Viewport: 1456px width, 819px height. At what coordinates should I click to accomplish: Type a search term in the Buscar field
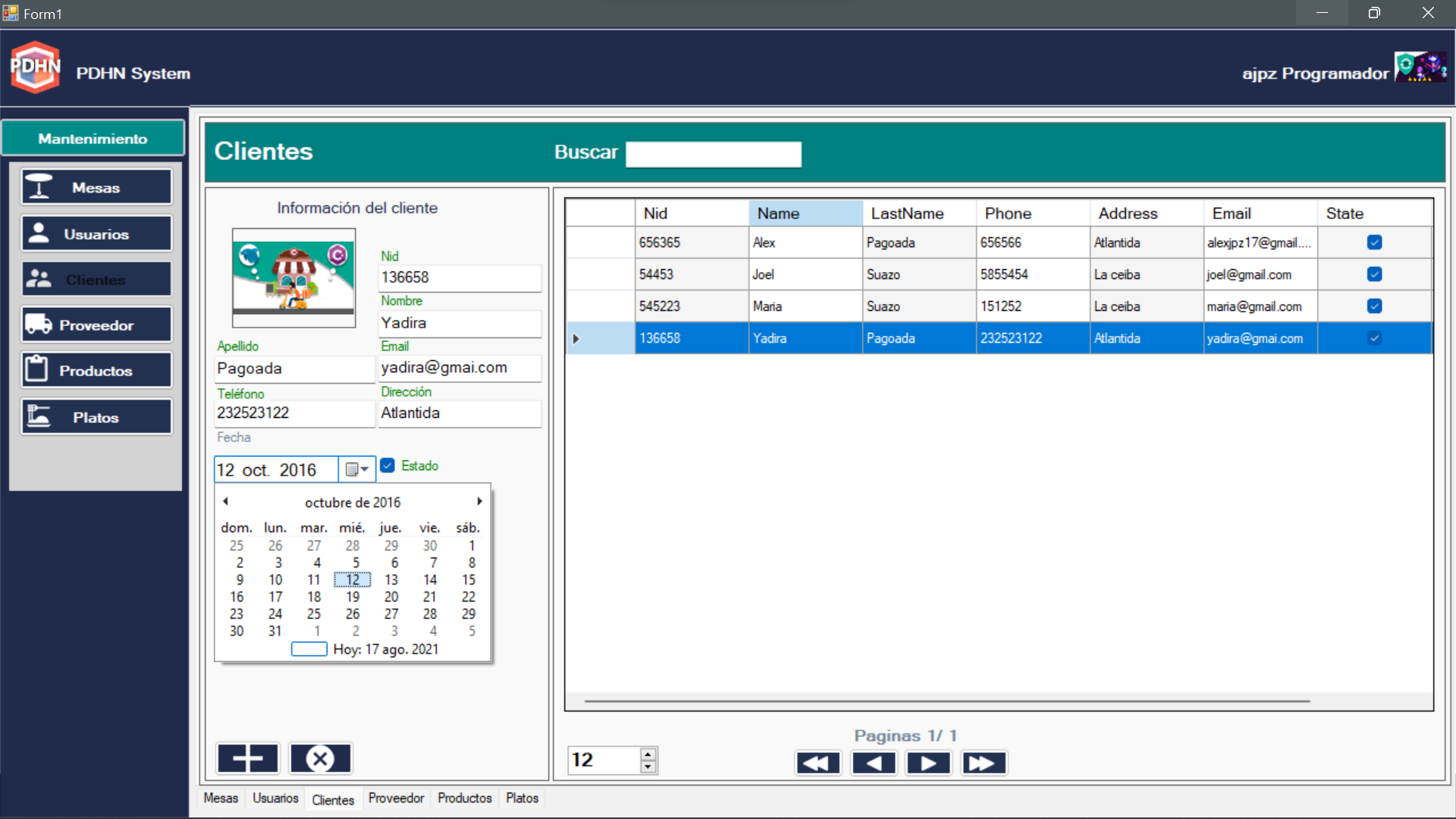point(713,154)
